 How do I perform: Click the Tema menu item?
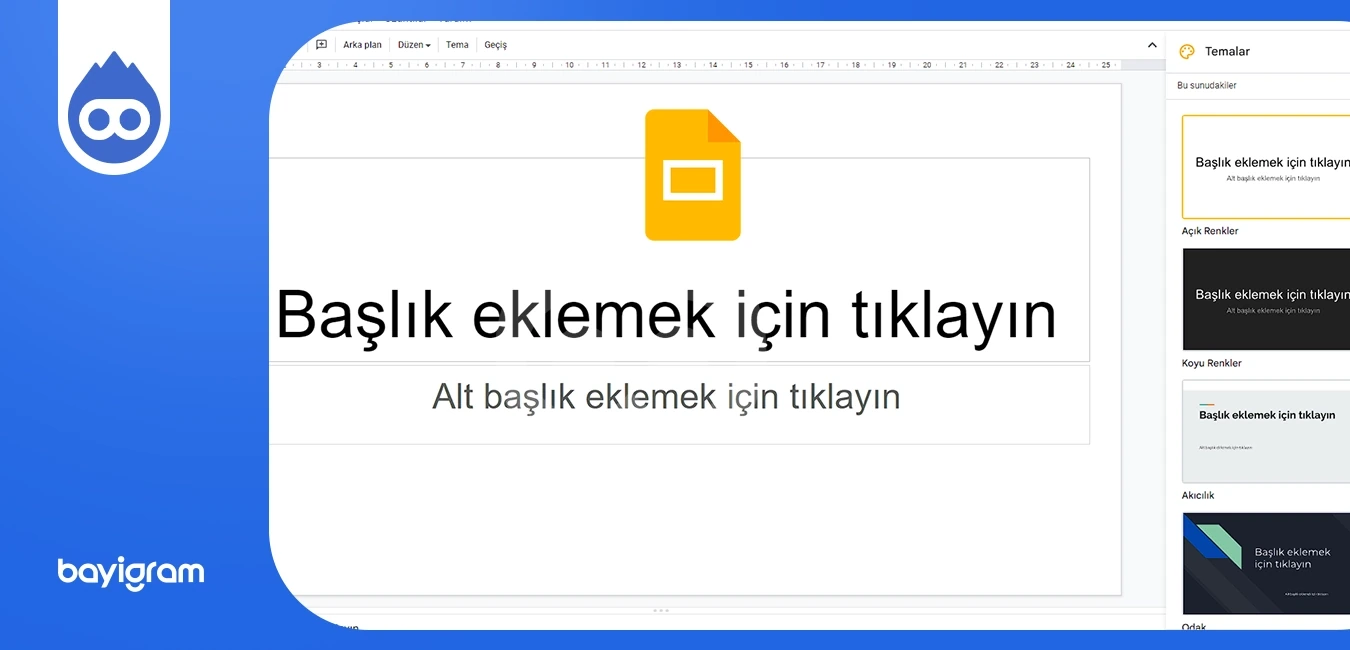457,44
